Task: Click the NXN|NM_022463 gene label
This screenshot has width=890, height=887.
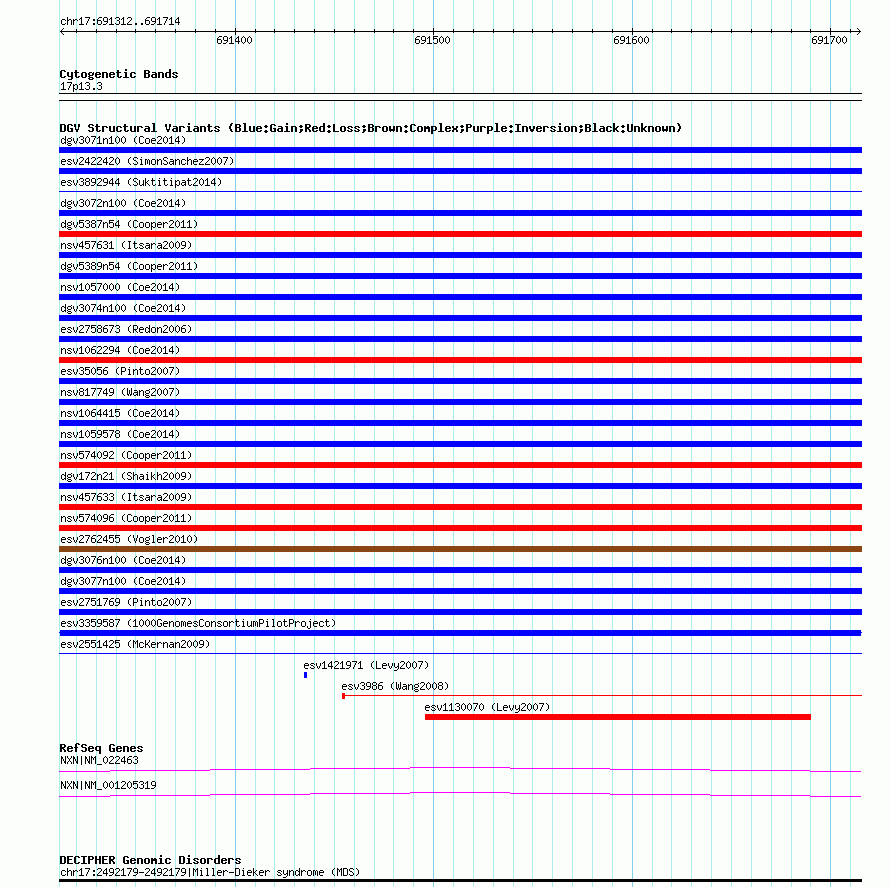Action: [x=99, y=760]
